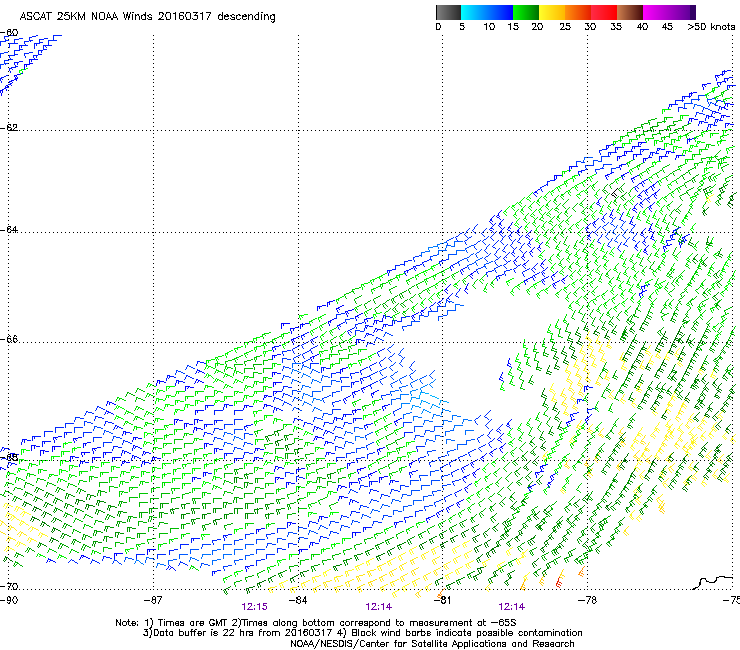Pick the green 15-20 knots legend segment
Image resolution: width=740 pixels, height=650 pixels.
click(x=526, y=12)
